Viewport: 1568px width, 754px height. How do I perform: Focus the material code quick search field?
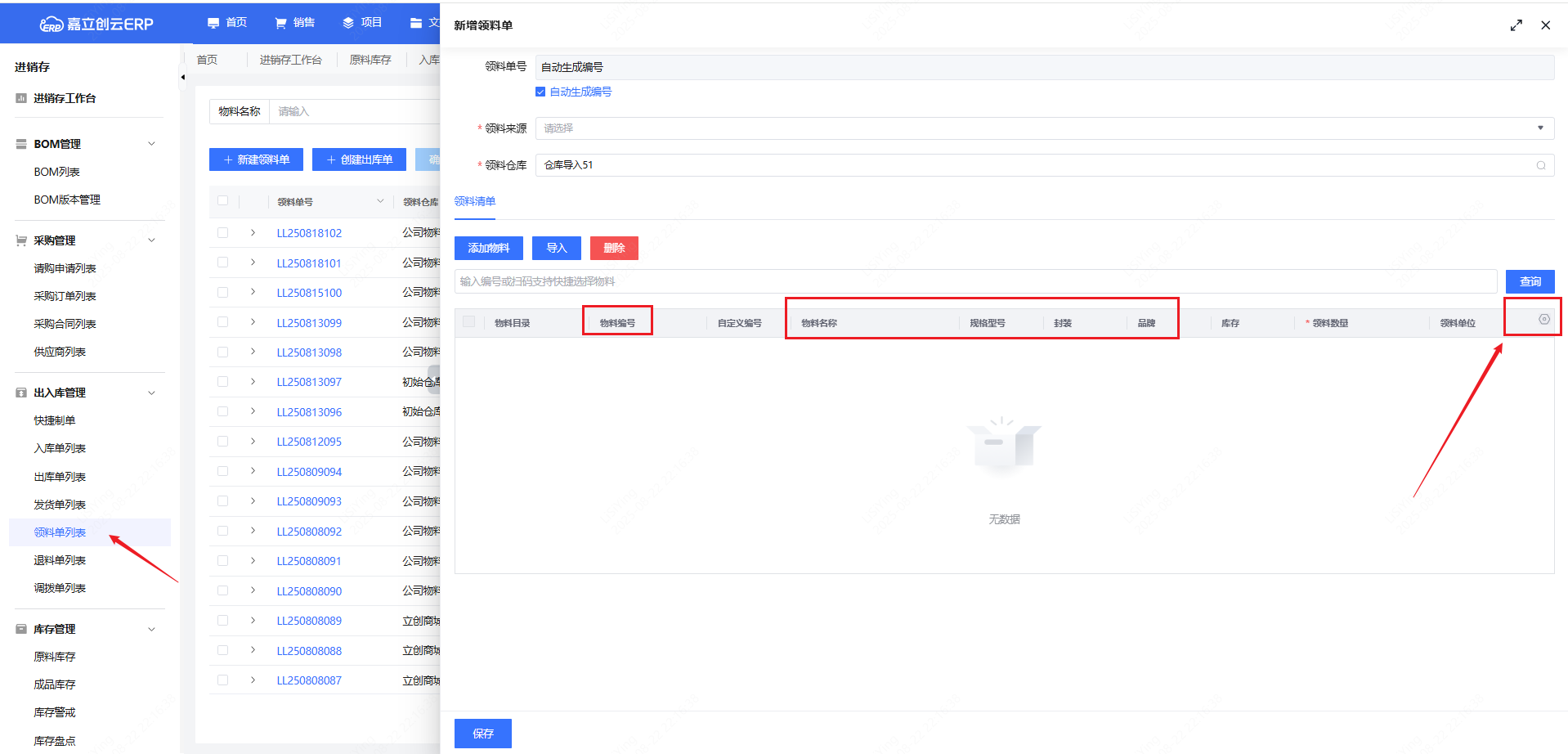tap(974, 281)
